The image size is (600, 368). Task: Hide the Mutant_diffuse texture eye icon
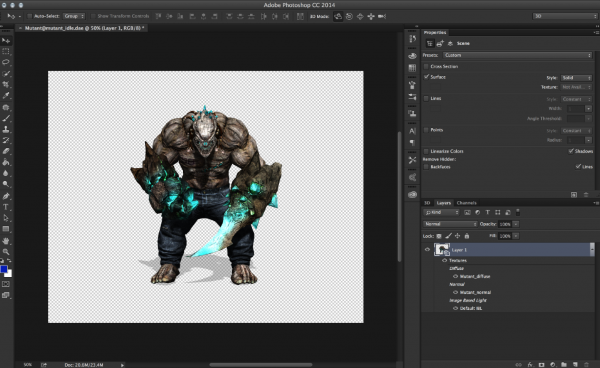pos(455,276)
